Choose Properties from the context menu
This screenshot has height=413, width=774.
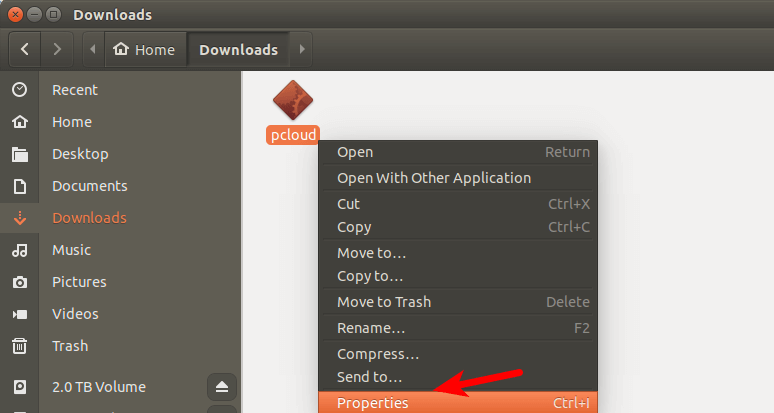pos(372,403)
